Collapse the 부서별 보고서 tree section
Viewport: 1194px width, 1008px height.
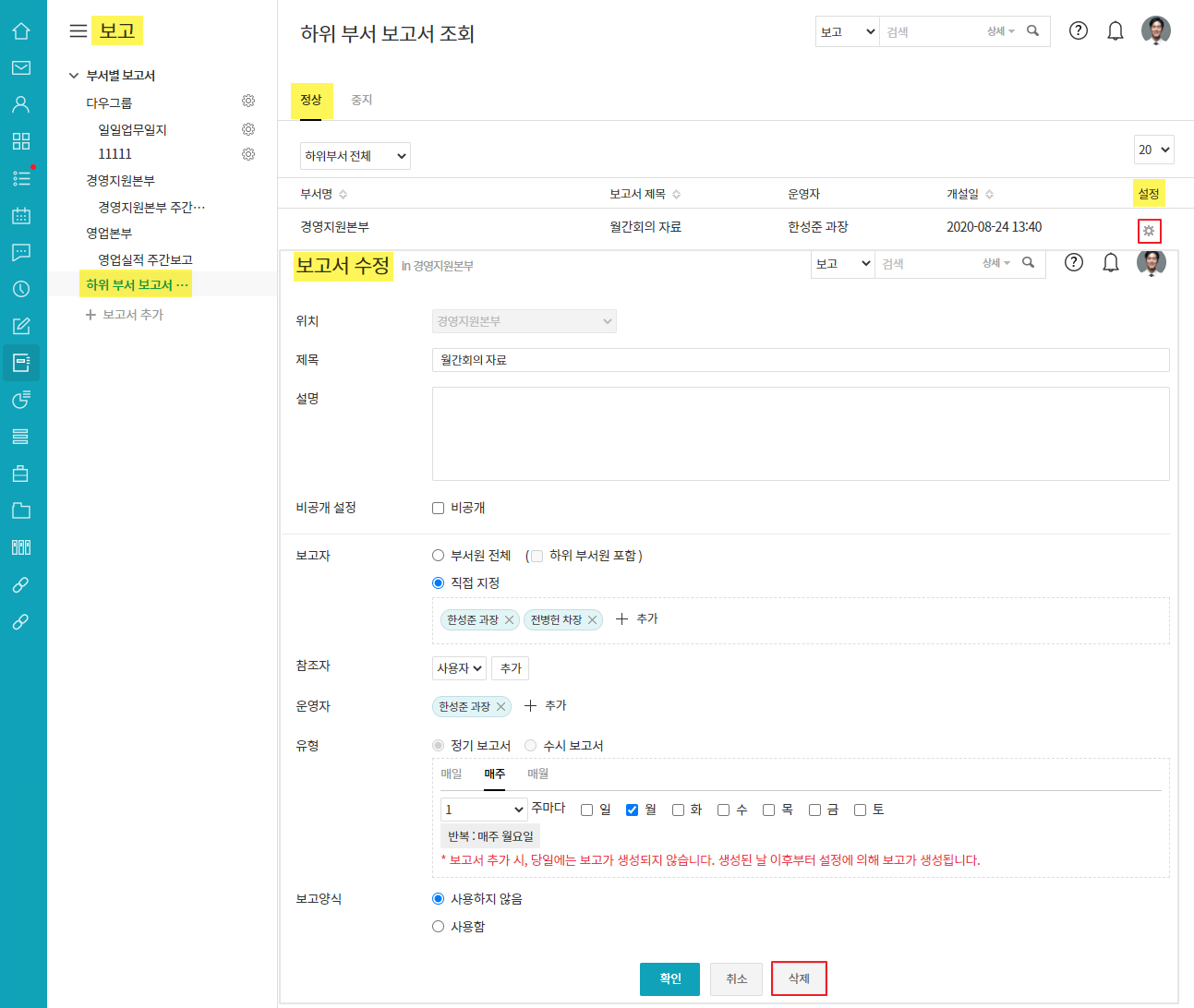(74, 76)
